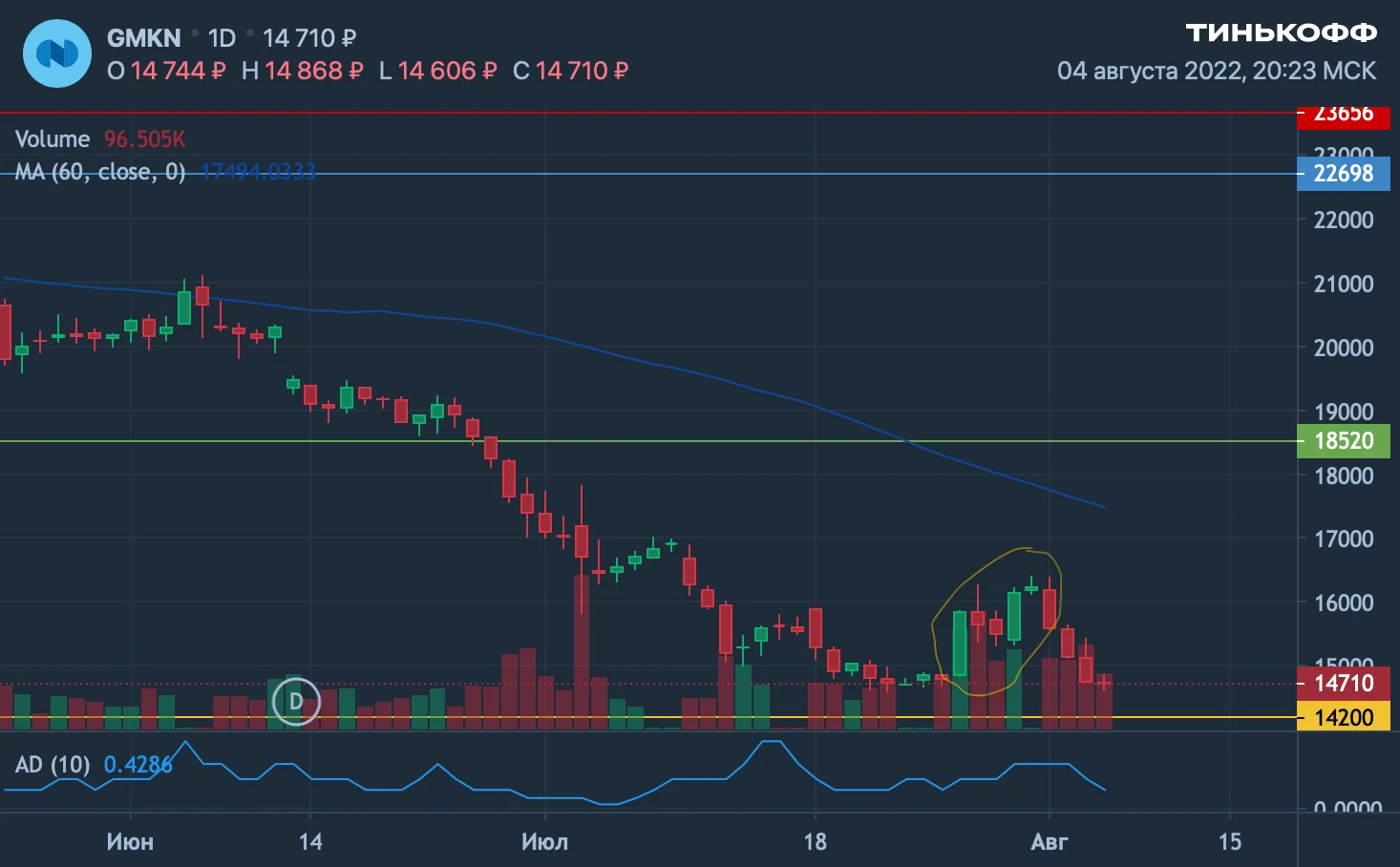
Task: Click the round blue GMKN instrument logo
Action: click(57, 53)
